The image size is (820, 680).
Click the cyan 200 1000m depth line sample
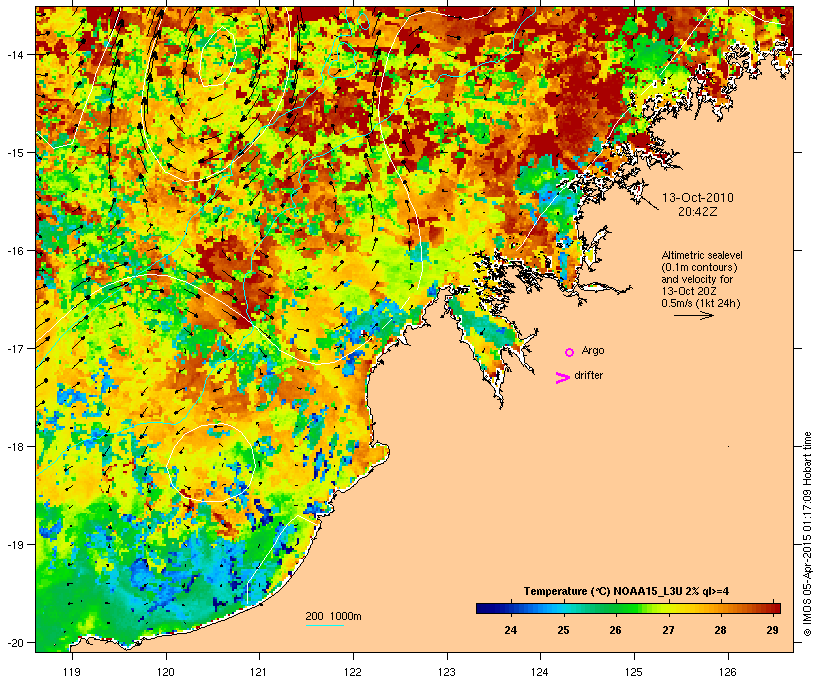[x=324, y=626]
